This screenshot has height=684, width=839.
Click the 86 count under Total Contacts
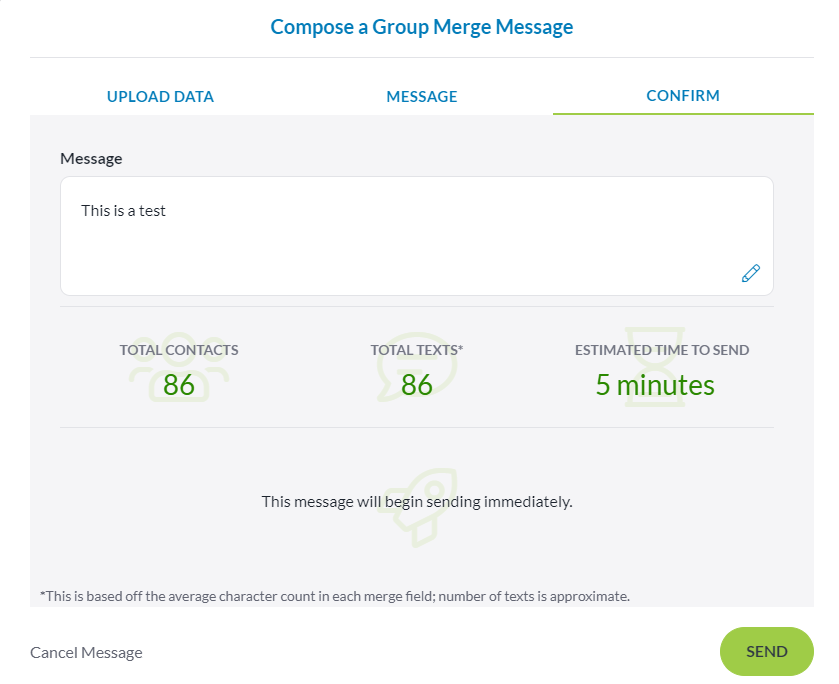coord(179,385)
